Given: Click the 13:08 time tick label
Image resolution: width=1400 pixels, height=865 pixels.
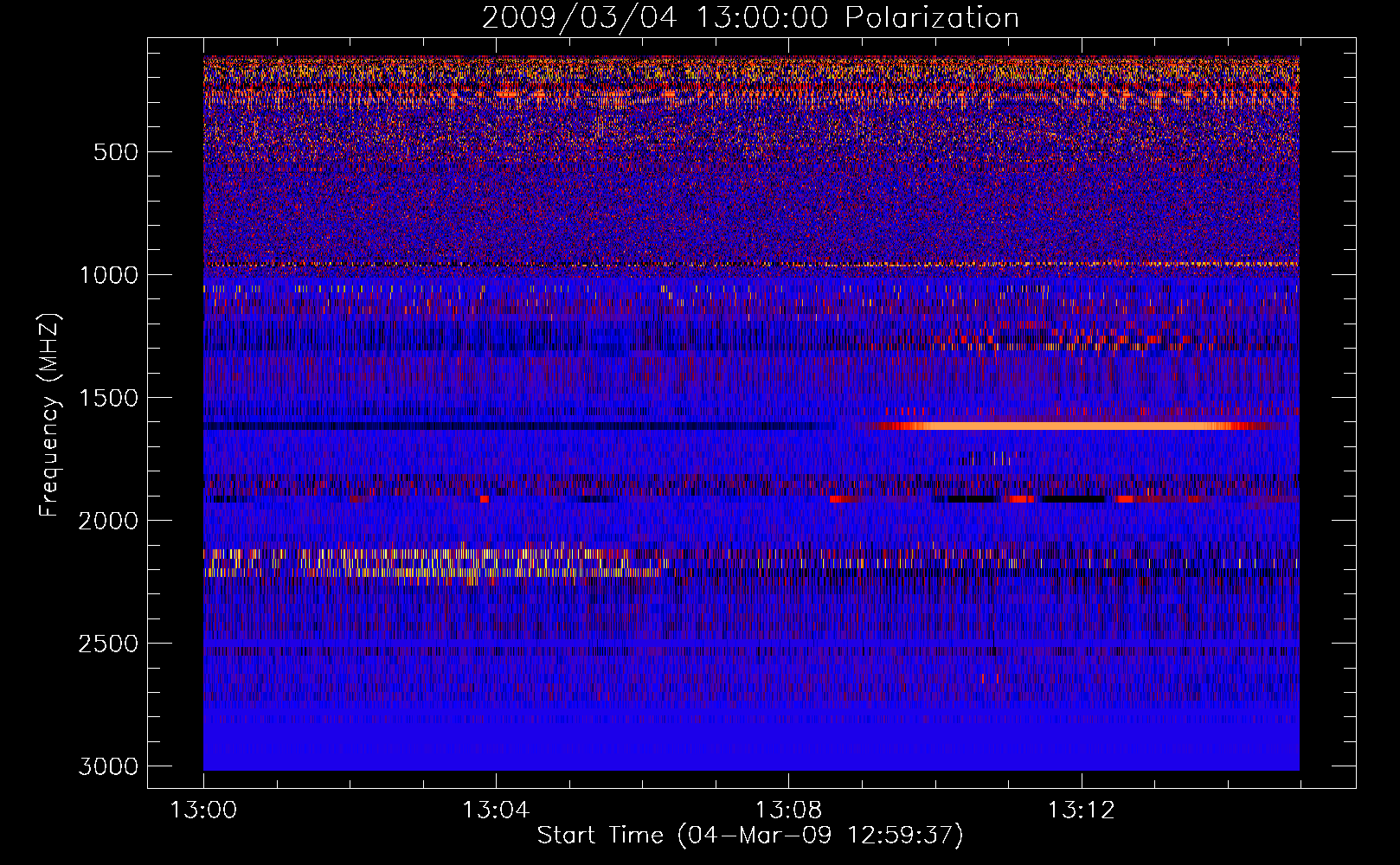Looking at the screenshot, I should click(788, 811).
